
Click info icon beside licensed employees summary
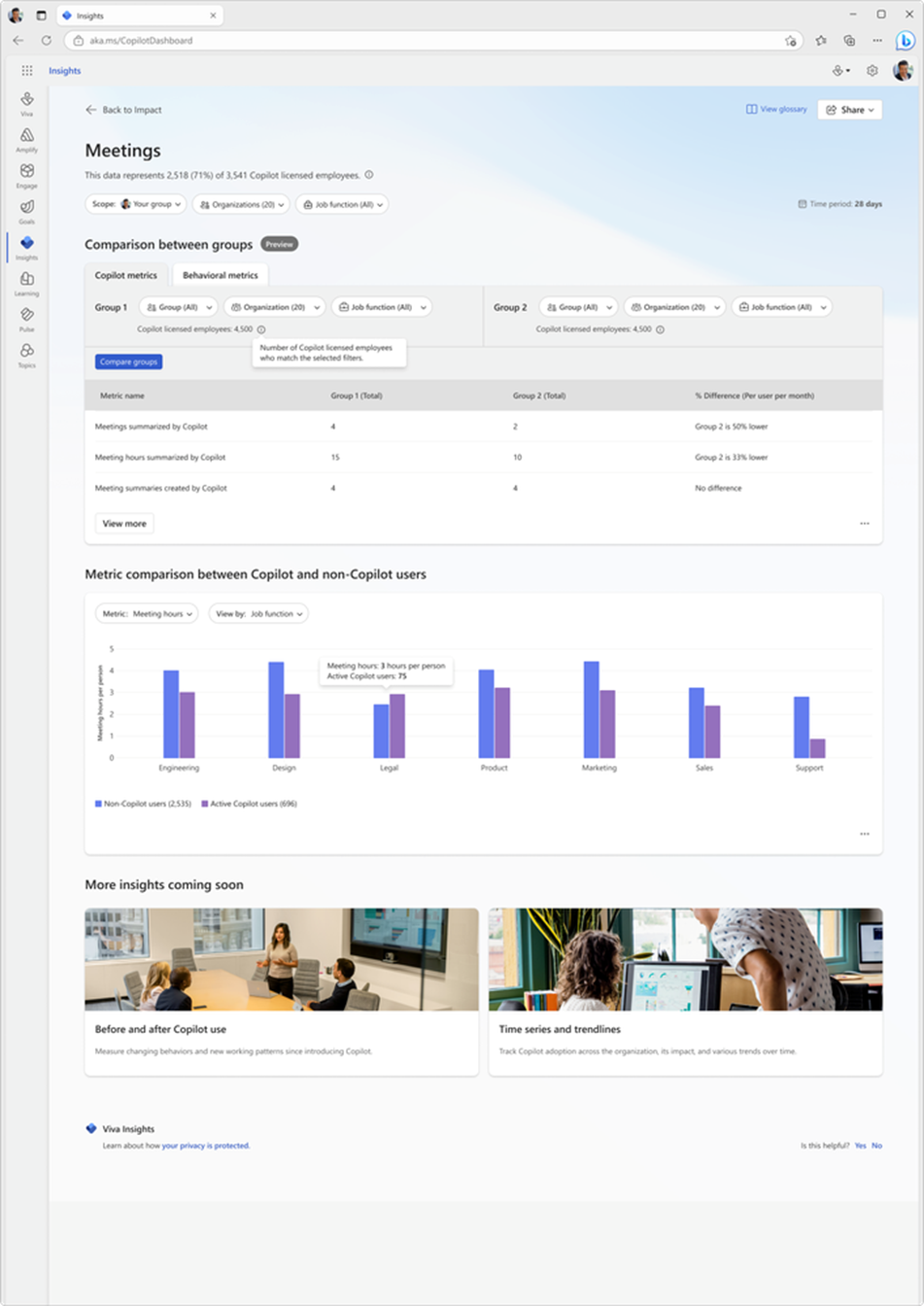[x=368, y=175]
